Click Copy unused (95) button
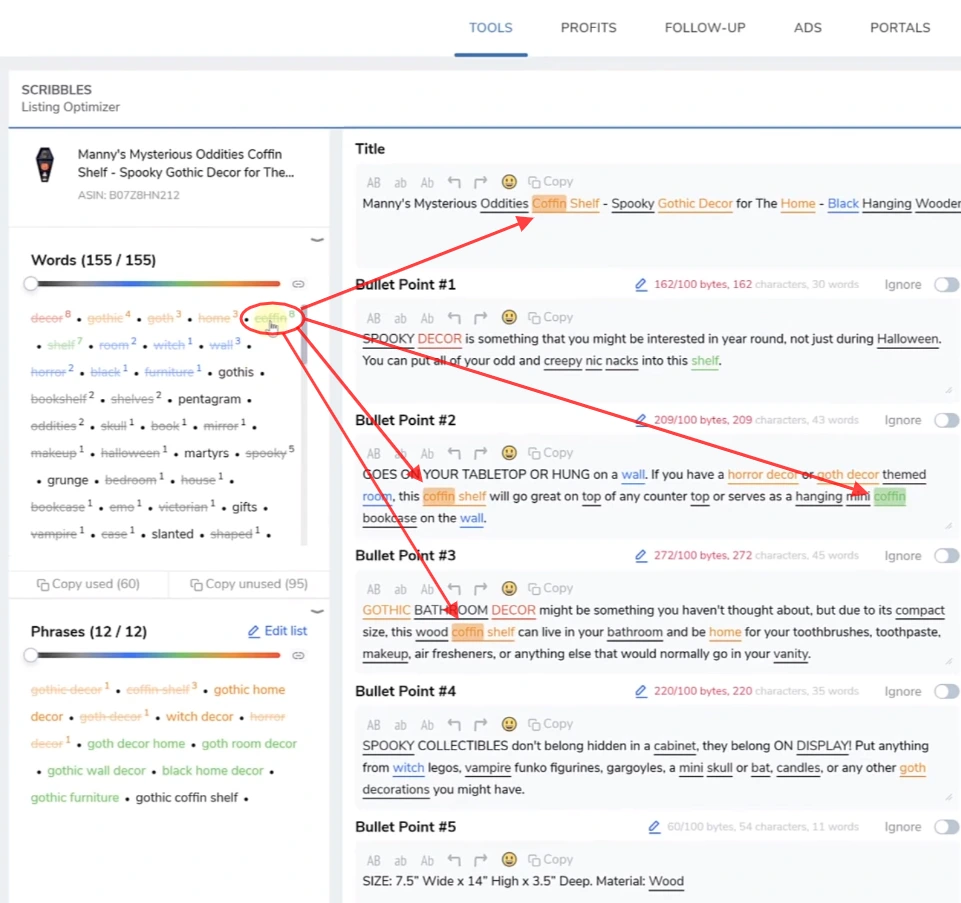Viewport: 961px width, 903px height. pos(248,584)
